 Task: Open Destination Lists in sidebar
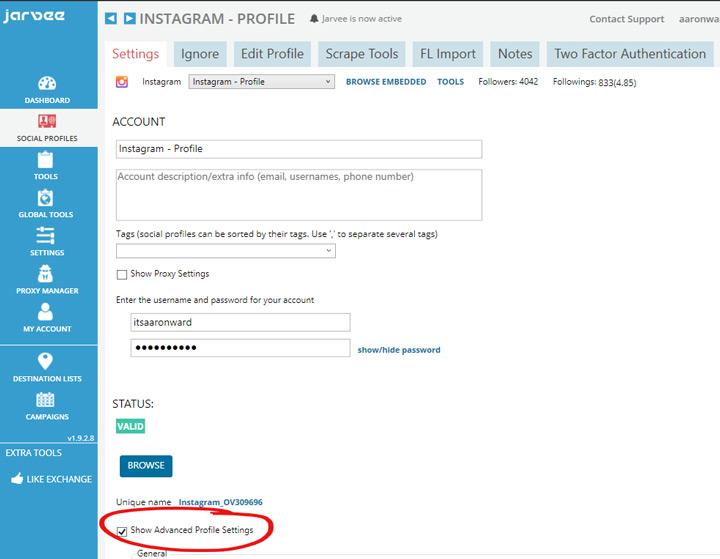click(x=47, y=367)
